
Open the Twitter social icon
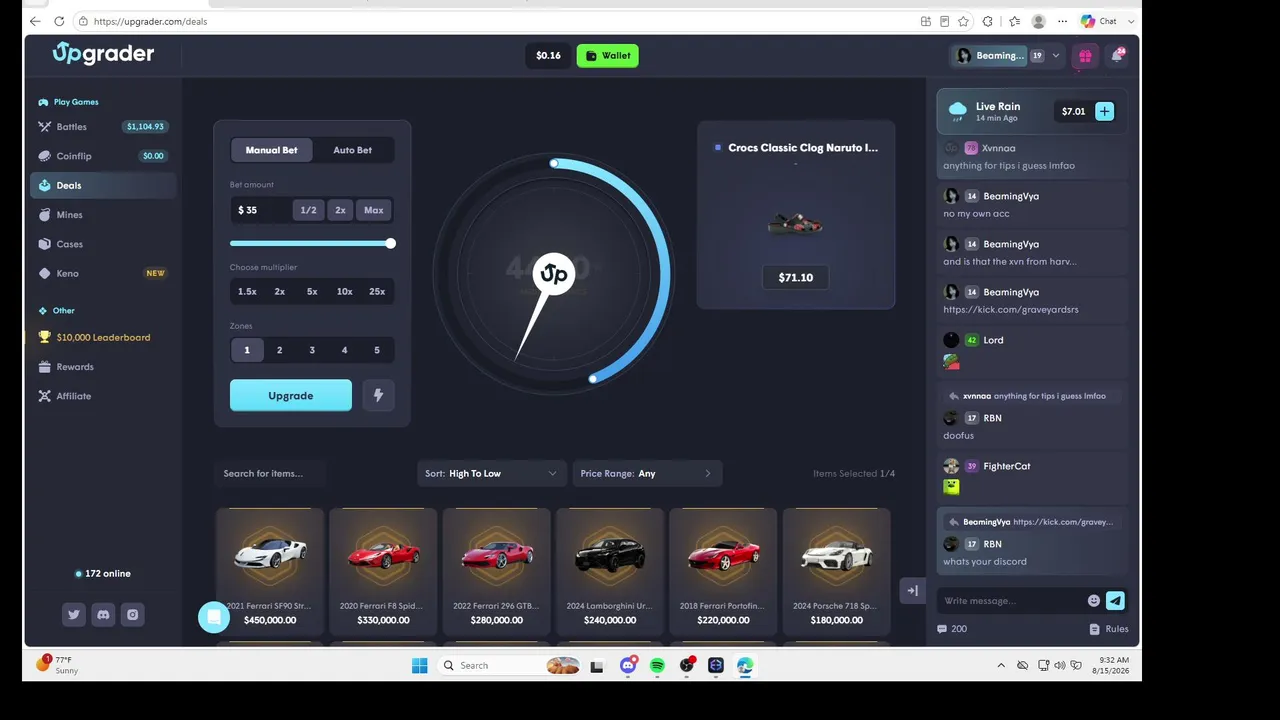(74, 615)
